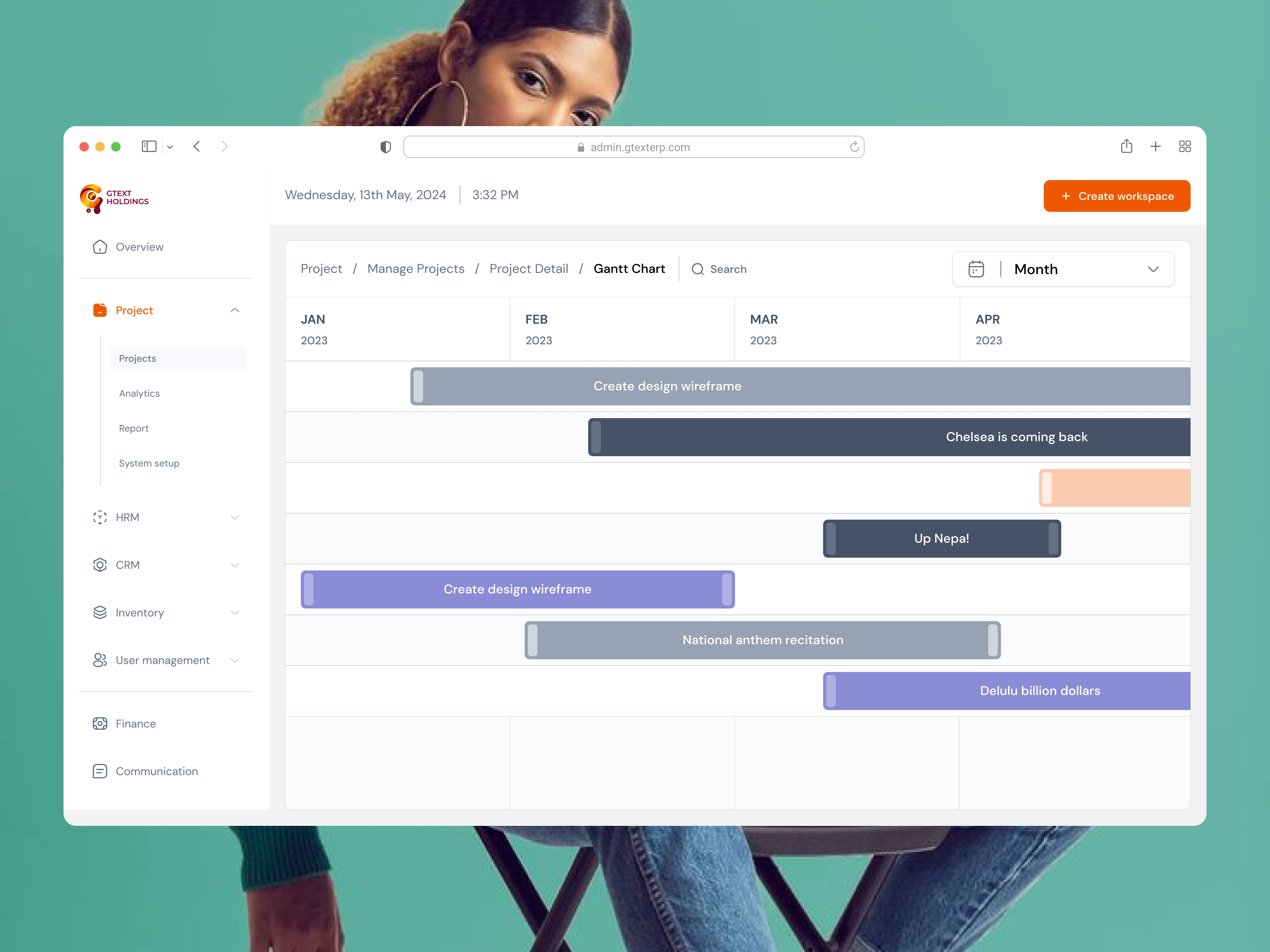Expand the Inventory menu chevron

point(235,613)
